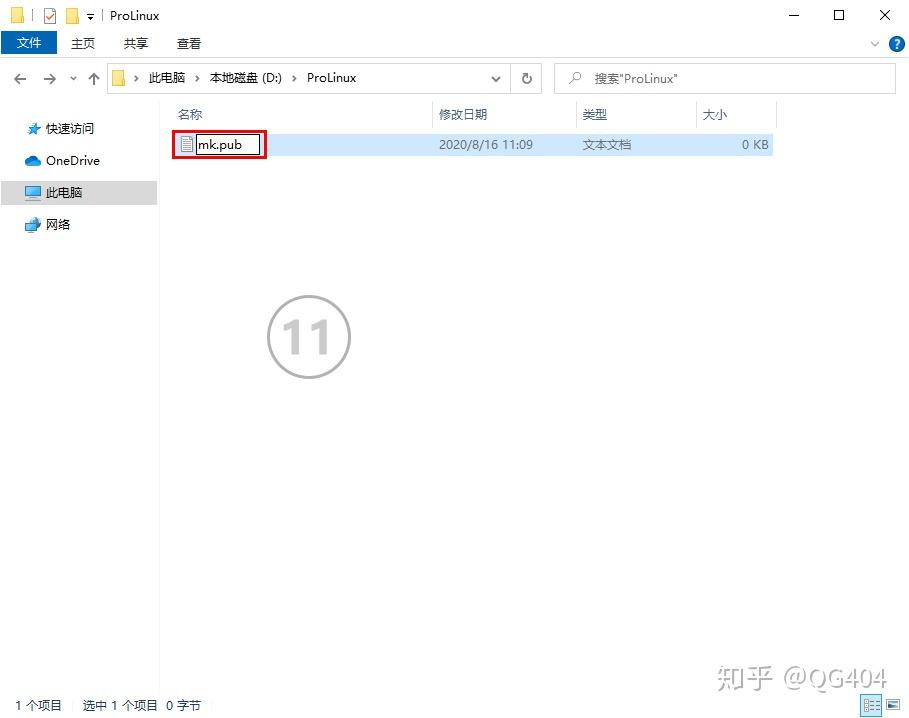Go up one folder level
Viewport: 909px width, 718px height.
[x=94, y=78]
